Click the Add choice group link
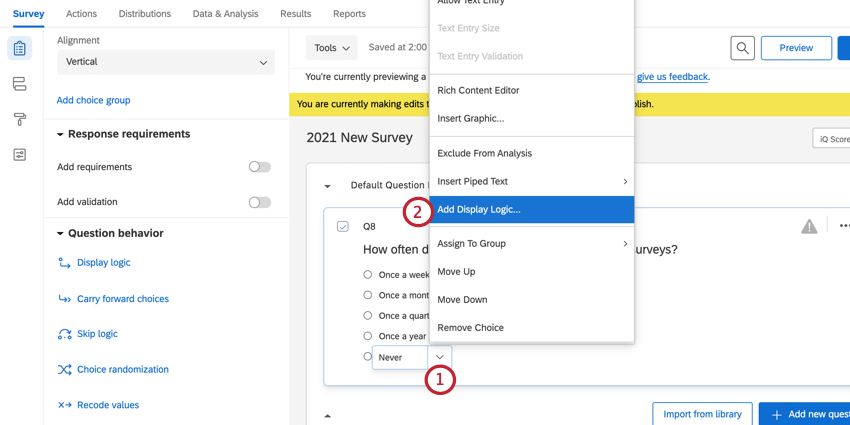The width and height of the screenshot is (850, 425). click(93, 100)
